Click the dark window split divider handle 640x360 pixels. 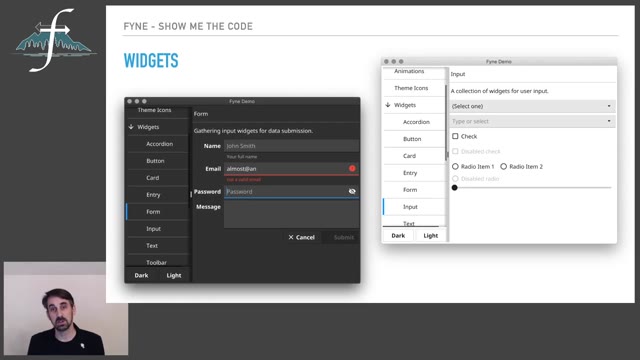[191, 195]
